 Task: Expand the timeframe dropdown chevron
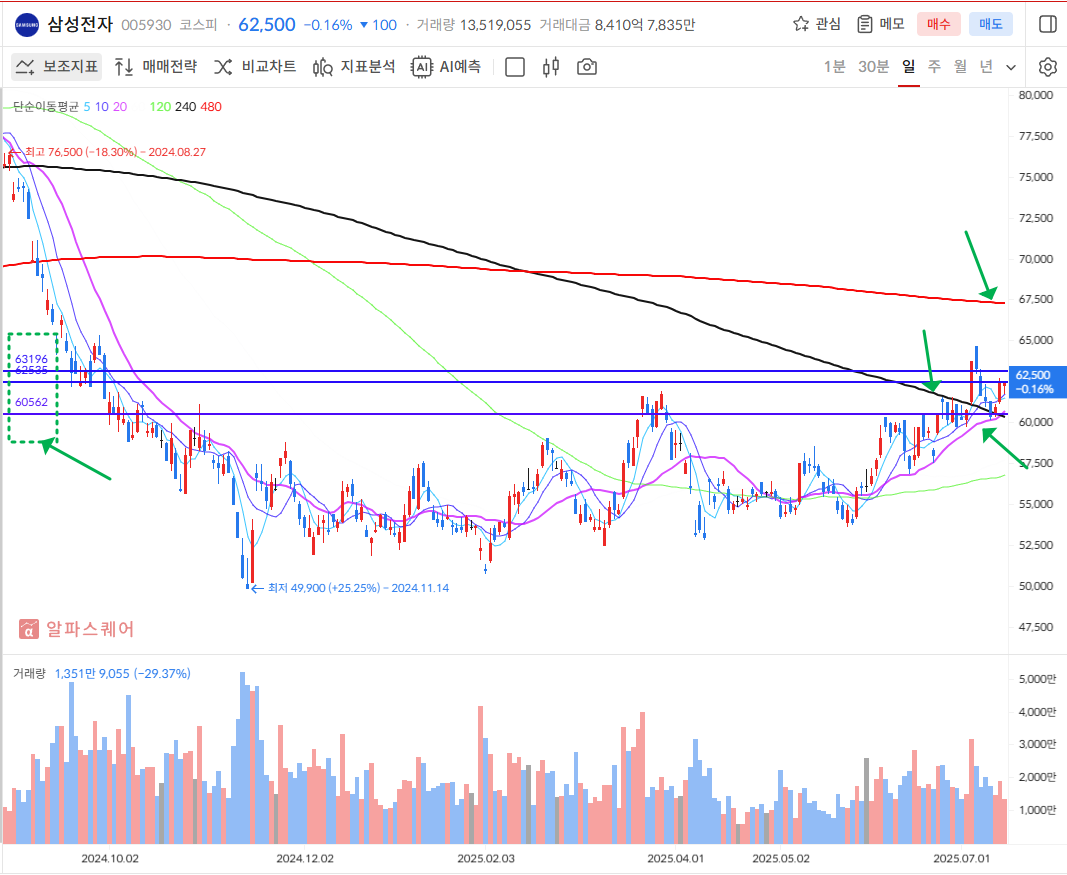click(1011, 67)
